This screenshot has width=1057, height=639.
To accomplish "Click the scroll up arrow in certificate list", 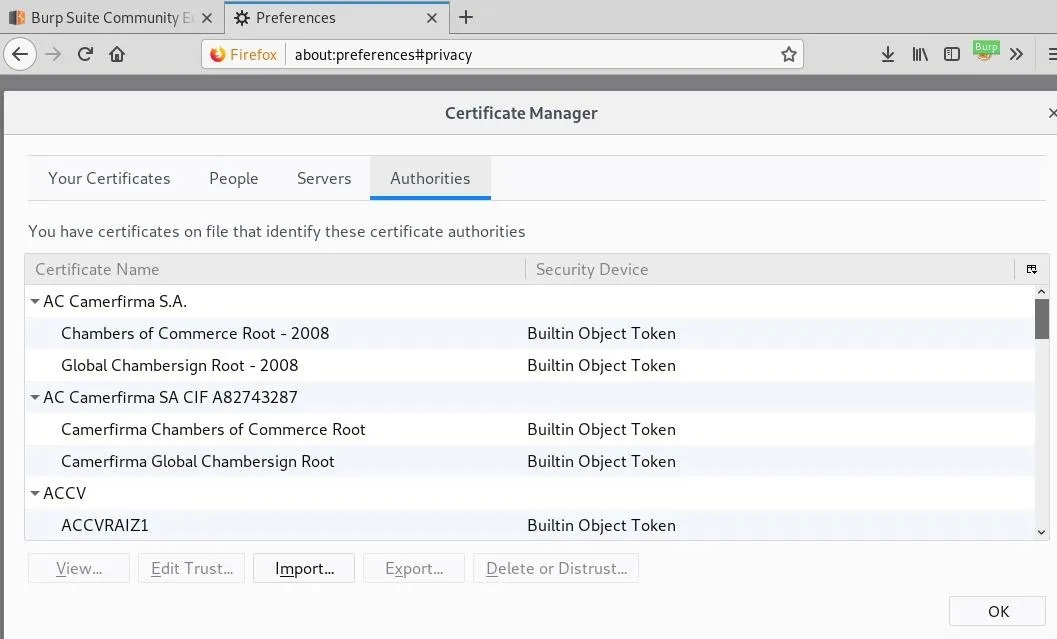I will 1041,292.
